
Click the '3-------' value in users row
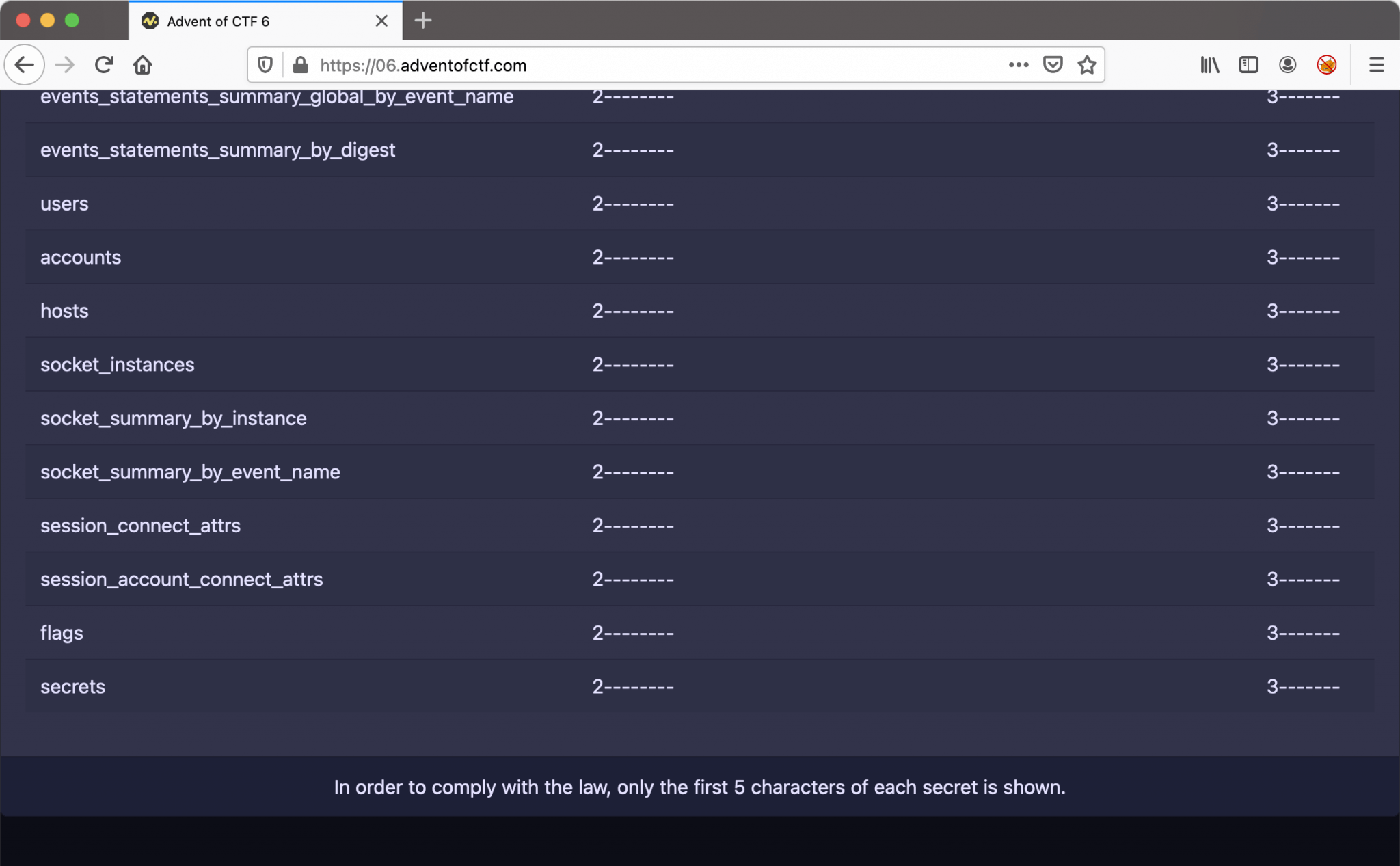click(x=1303, y=204)
